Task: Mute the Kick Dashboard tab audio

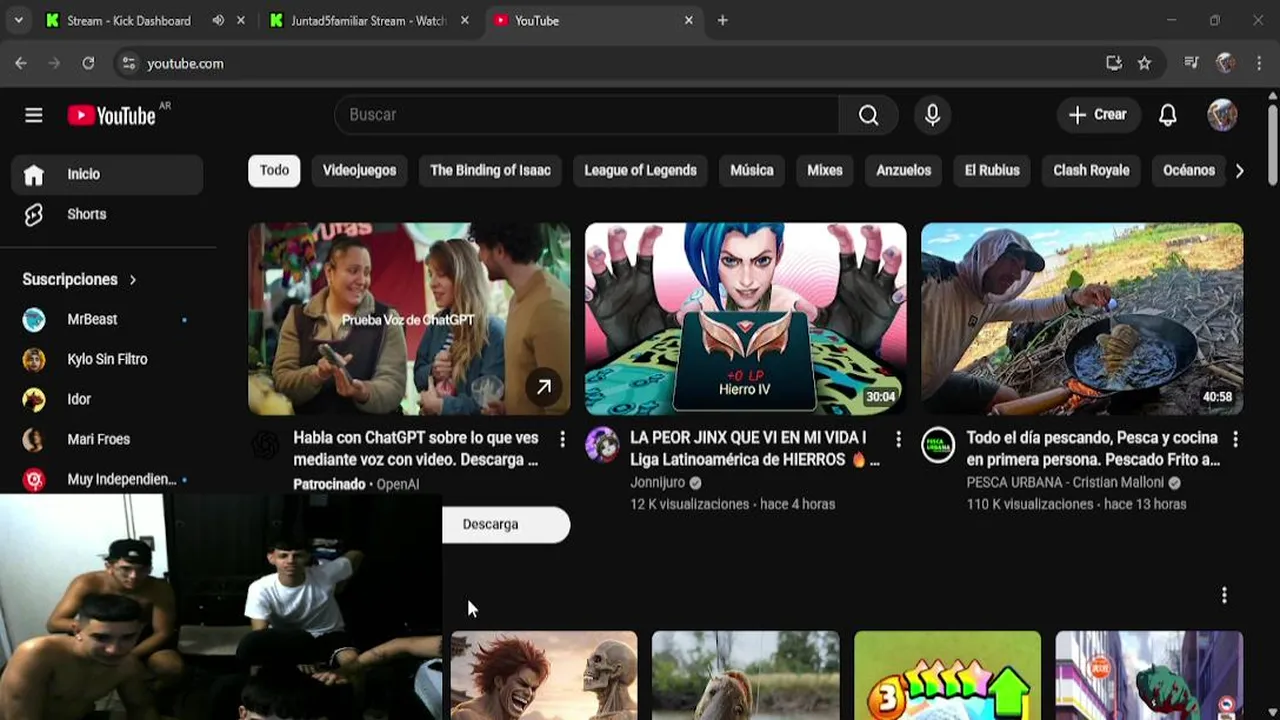Action: (218, 20)
